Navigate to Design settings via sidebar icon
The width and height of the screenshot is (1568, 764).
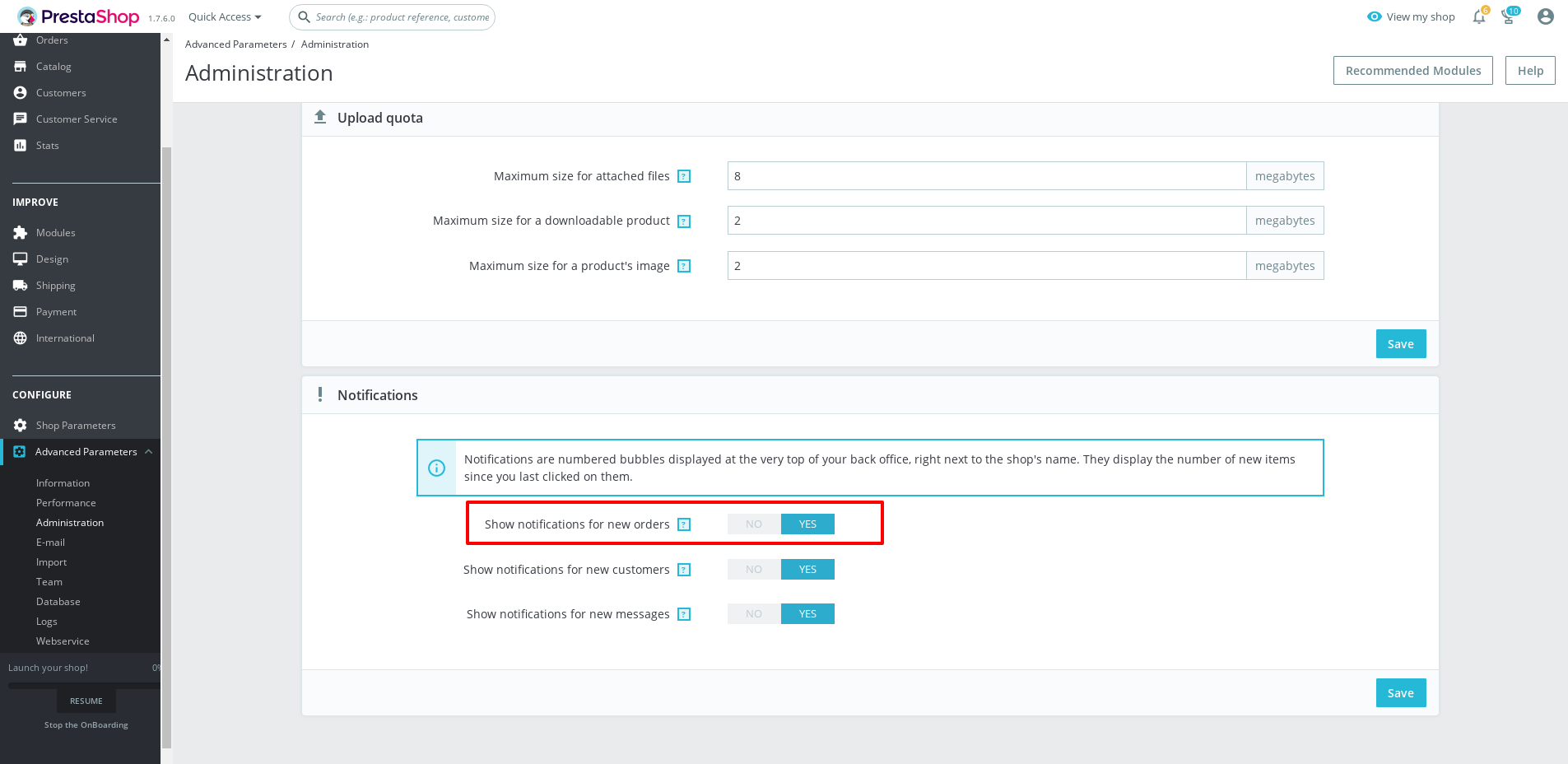point(21,259)
